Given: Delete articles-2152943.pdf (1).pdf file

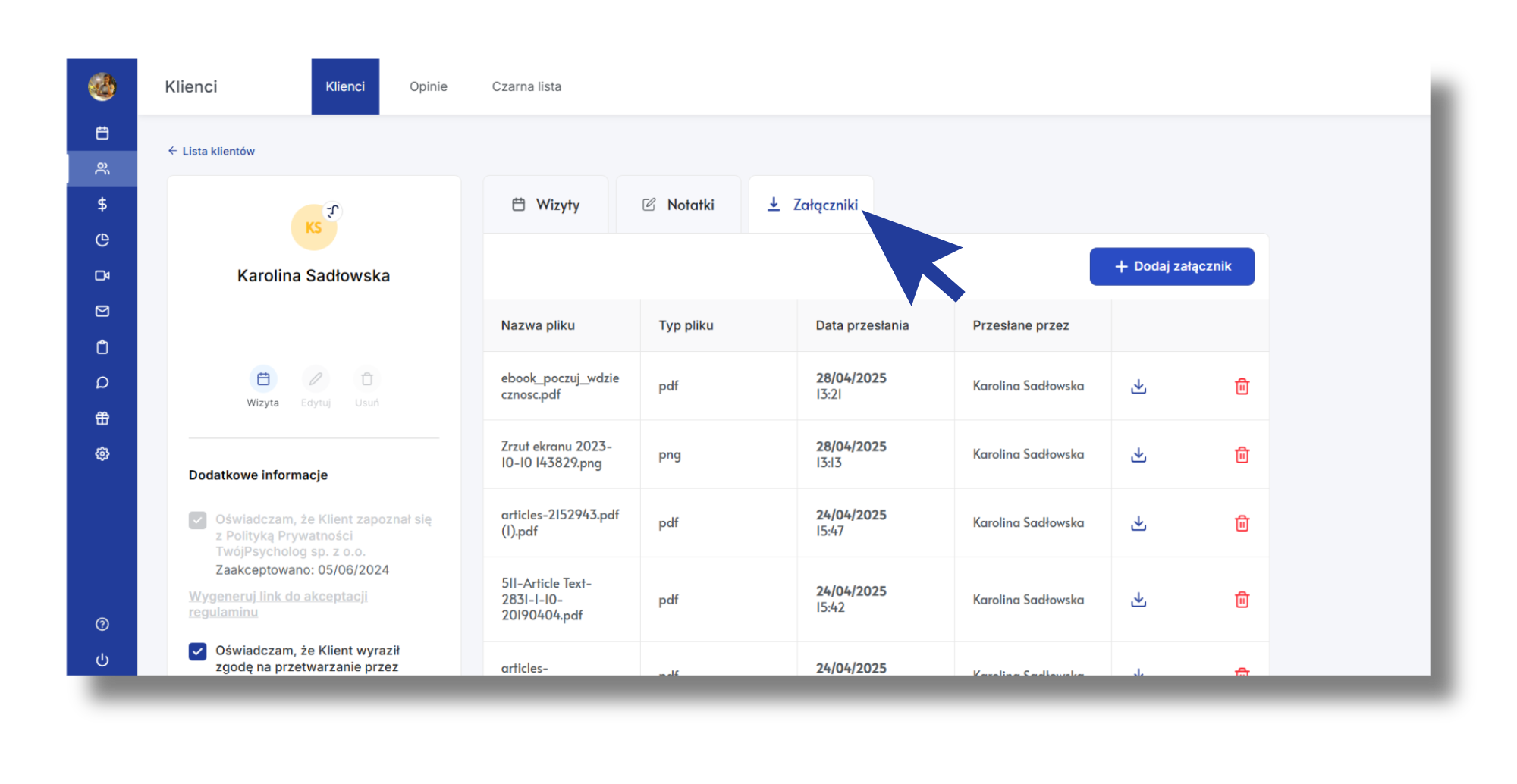Looking at the screenshot, I should point(1242,523).
